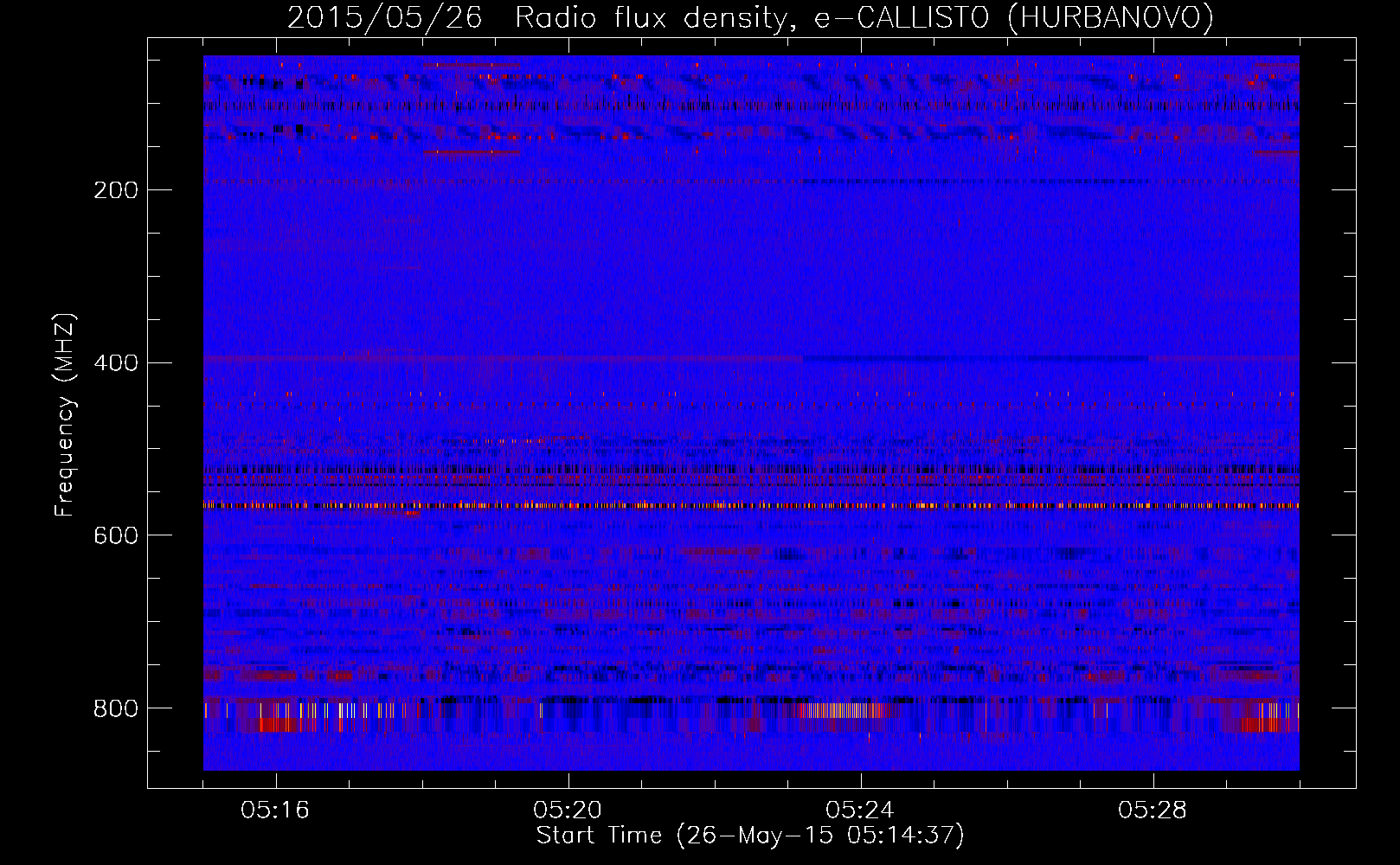
Task: Click the 05:24 time tick label
Action: point(860,811)
